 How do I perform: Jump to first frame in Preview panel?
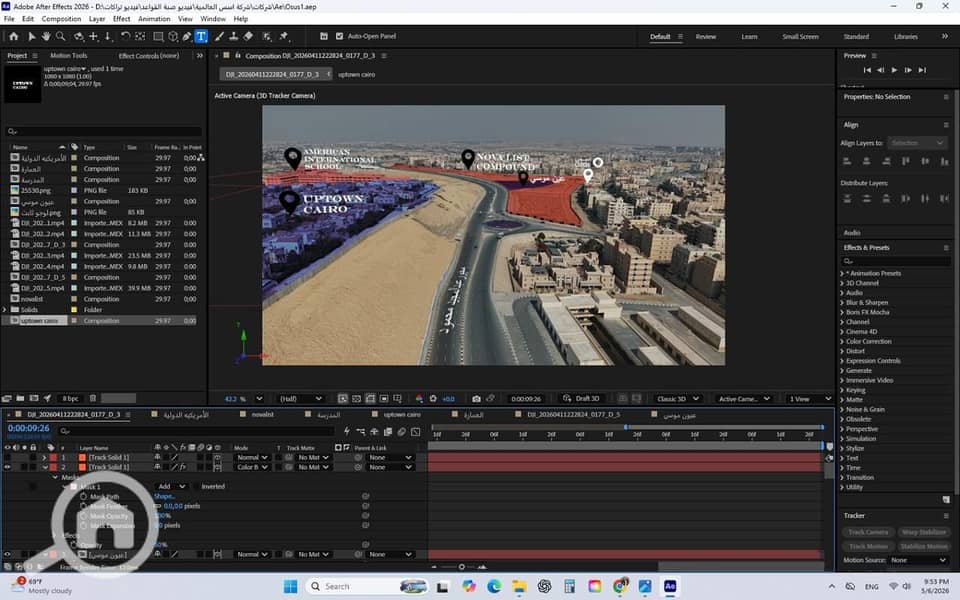[867, 70]
